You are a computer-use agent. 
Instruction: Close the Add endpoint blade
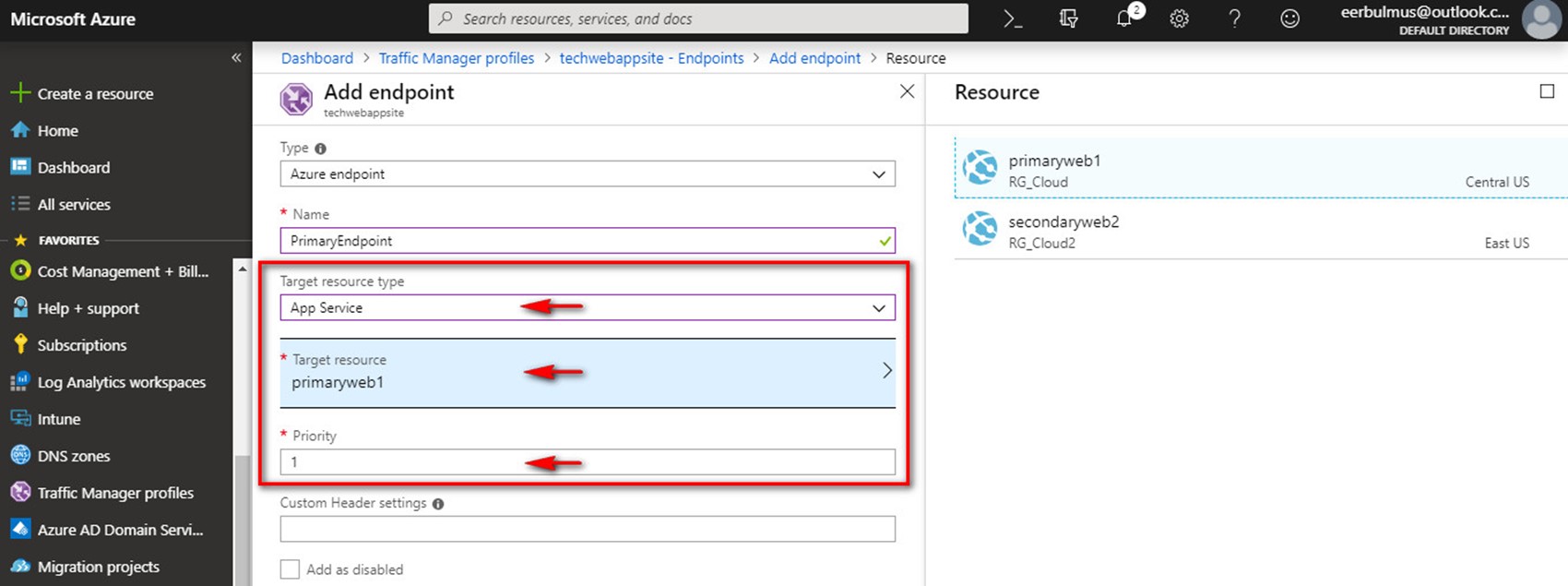point(907,91)
